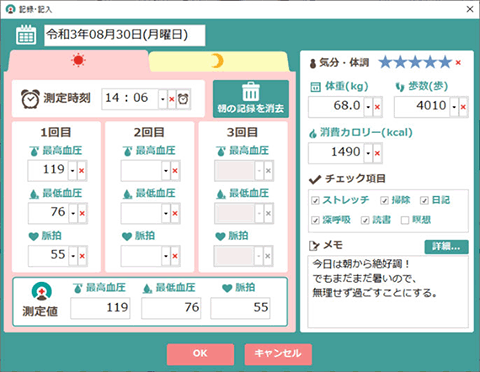Screen dimensions: 480x372
Task: Click the 測定値 最低血圧 result 76
Action: [x=171, y=308]
